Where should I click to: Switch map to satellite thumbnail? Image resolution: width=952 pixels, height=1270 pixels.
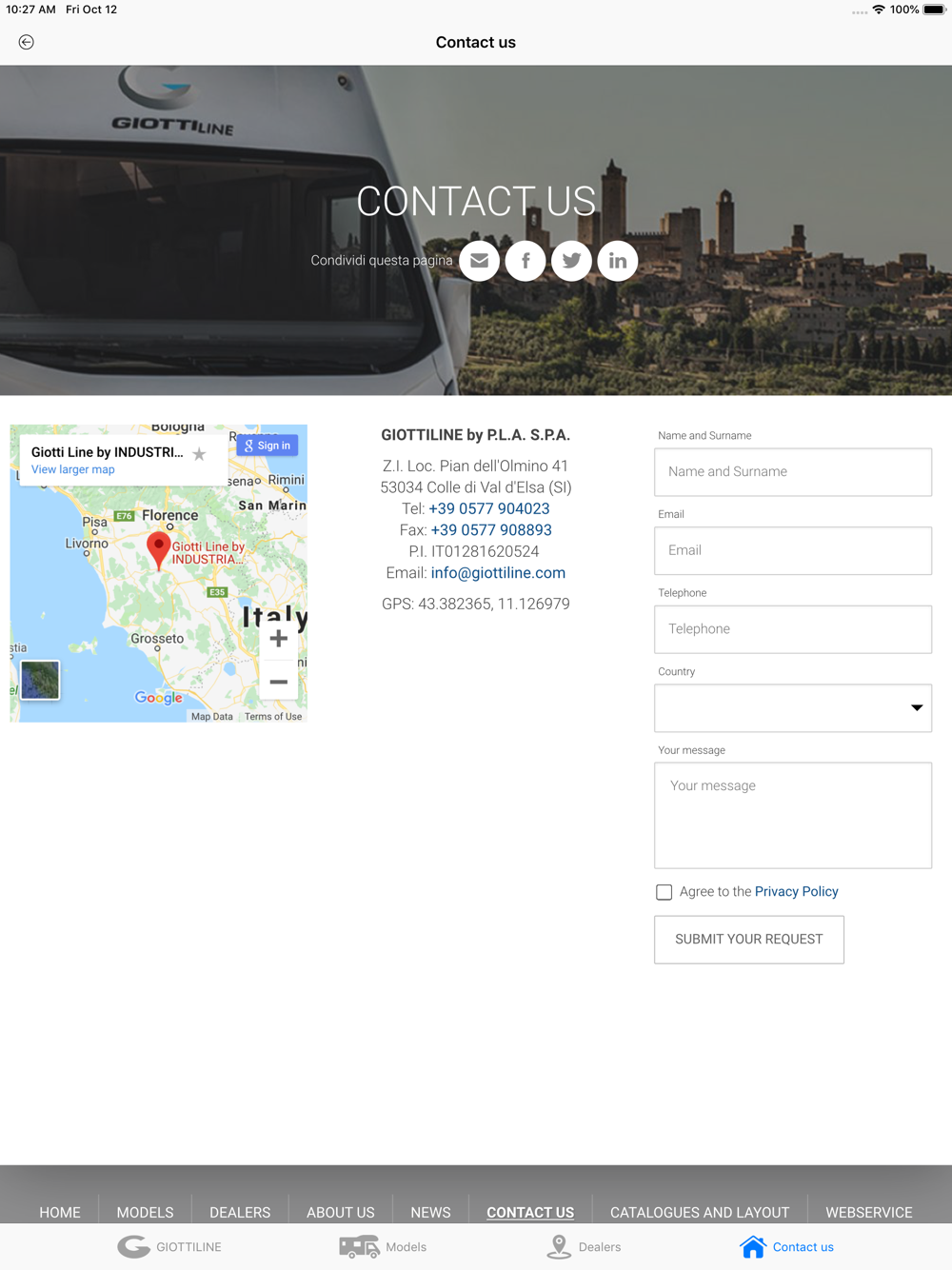(40, 680)
